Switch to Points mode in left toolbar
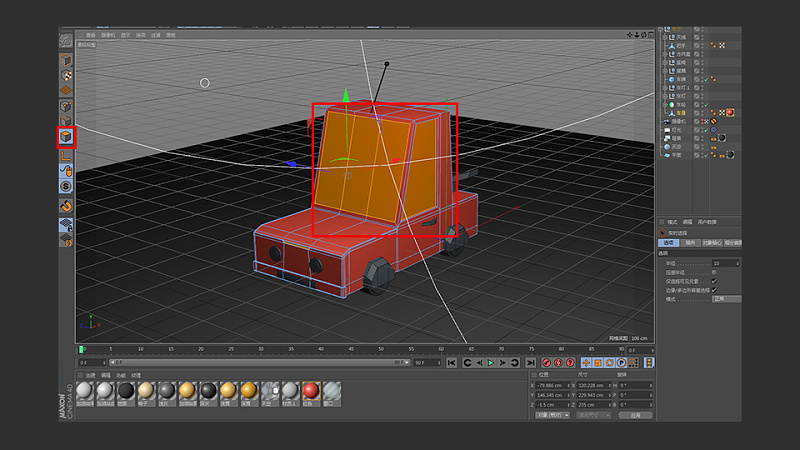 (x=66, y=106)
